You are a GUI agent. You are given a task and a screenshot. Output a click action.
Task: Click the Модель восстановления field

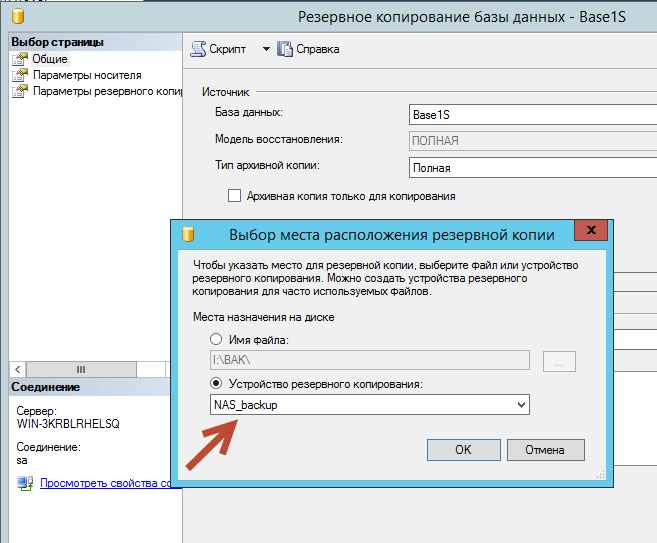[533, 141]
